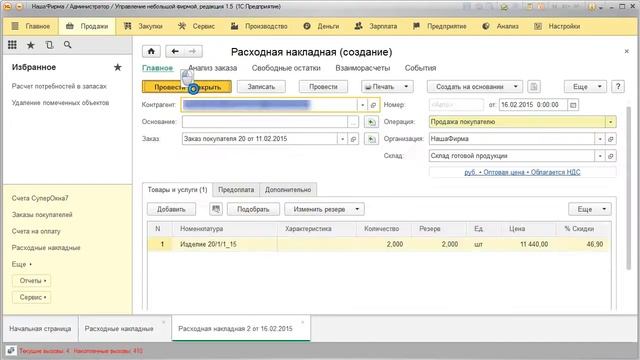The height and width of the screenshot is (360, 640).
Task: Open Заказы покупателей in the sidebar
Action: click(42, 215)
